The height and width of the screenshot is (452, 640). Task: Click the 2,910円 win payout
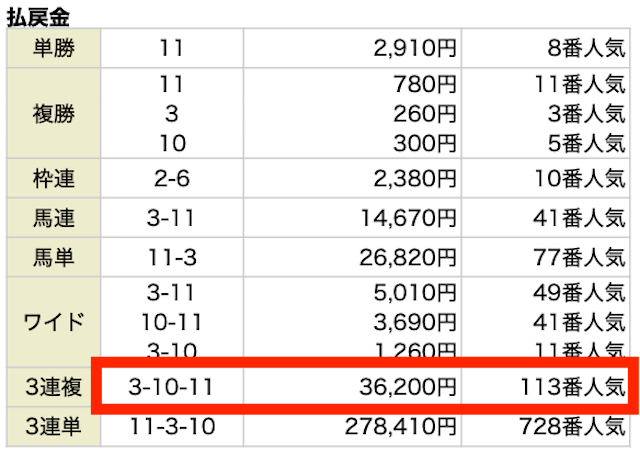pos(414,48)
